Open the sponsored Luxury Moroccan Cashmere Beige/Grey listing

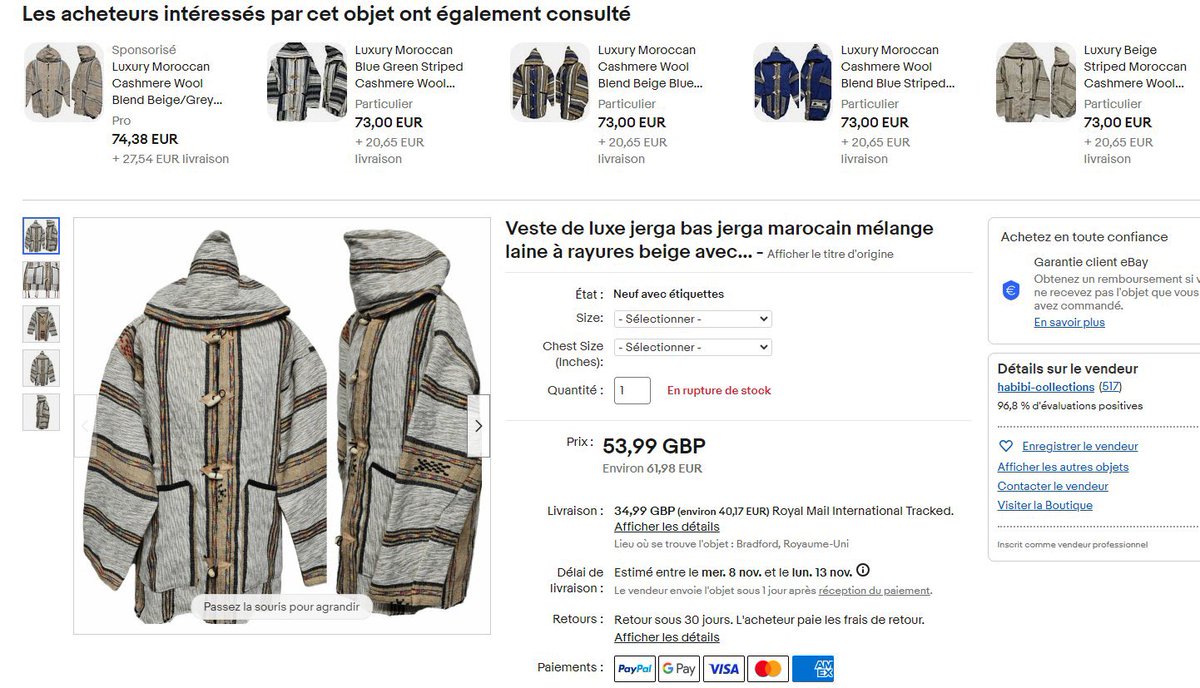[x=167, y=83]
